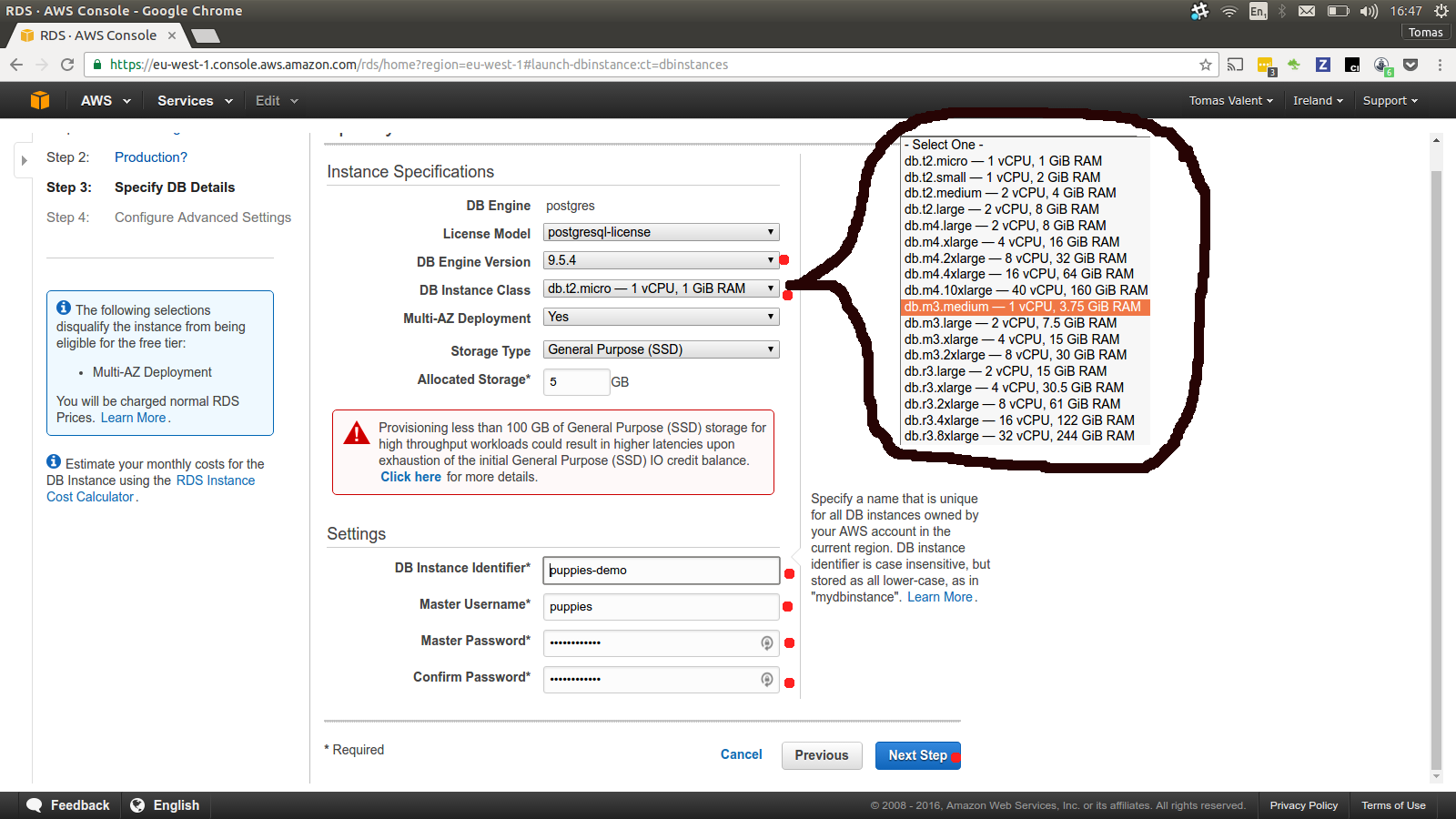The image size is (1456, 819).
Task: Click the Cast icon in Chrome toolbar
Action: point(1235,65)
